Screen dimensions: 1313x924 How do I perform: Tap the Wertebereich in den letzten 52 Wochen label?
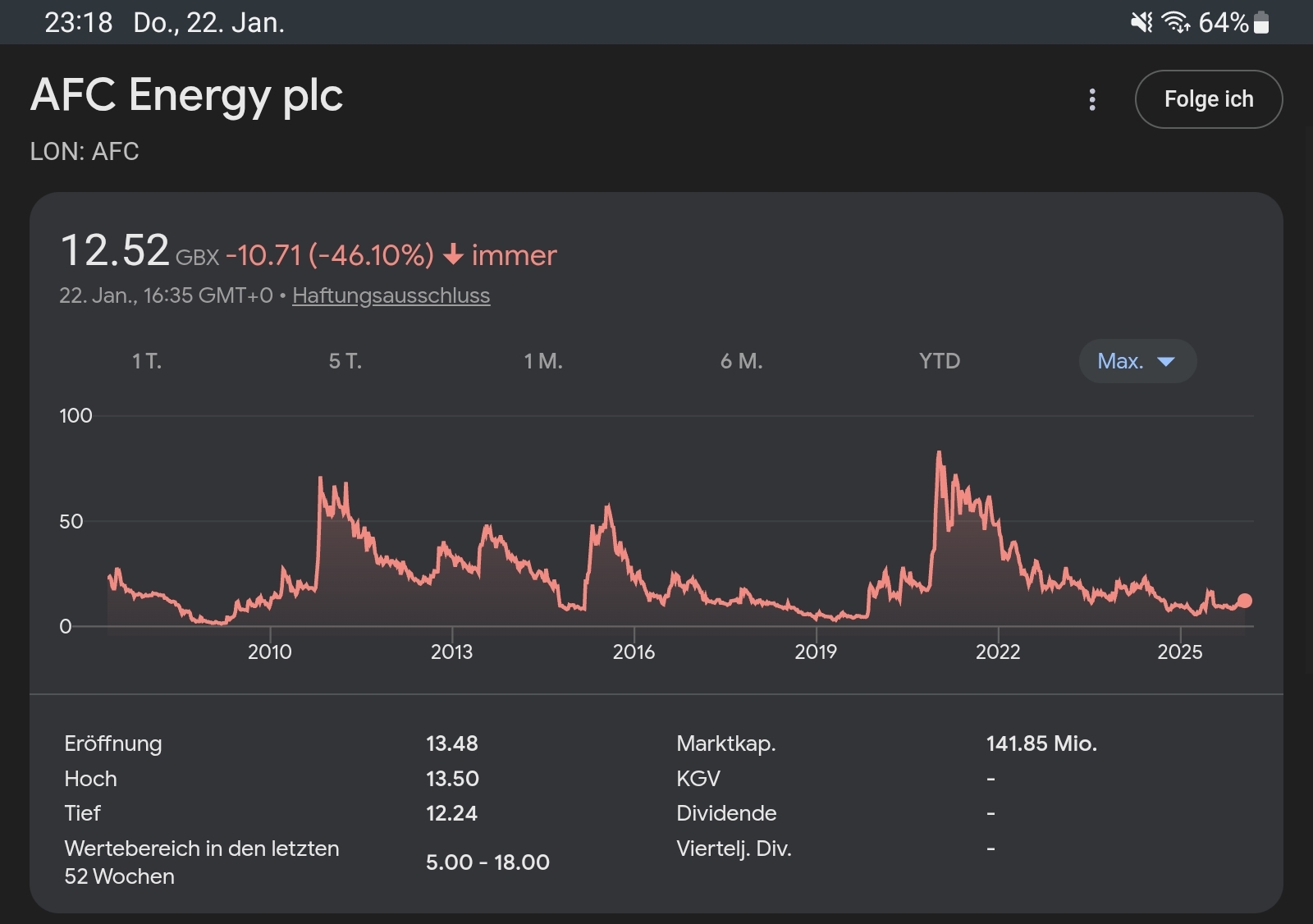click(x=202, y=862)
